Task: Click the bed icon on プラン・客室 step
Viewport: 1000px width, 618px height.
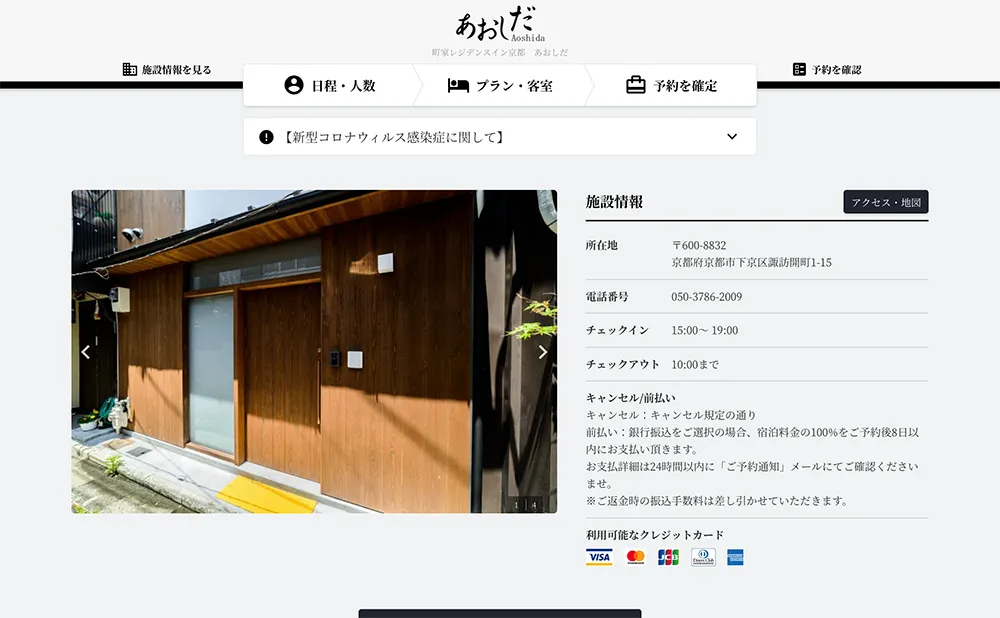Action: pyautogui.click(x=456, y=85)
